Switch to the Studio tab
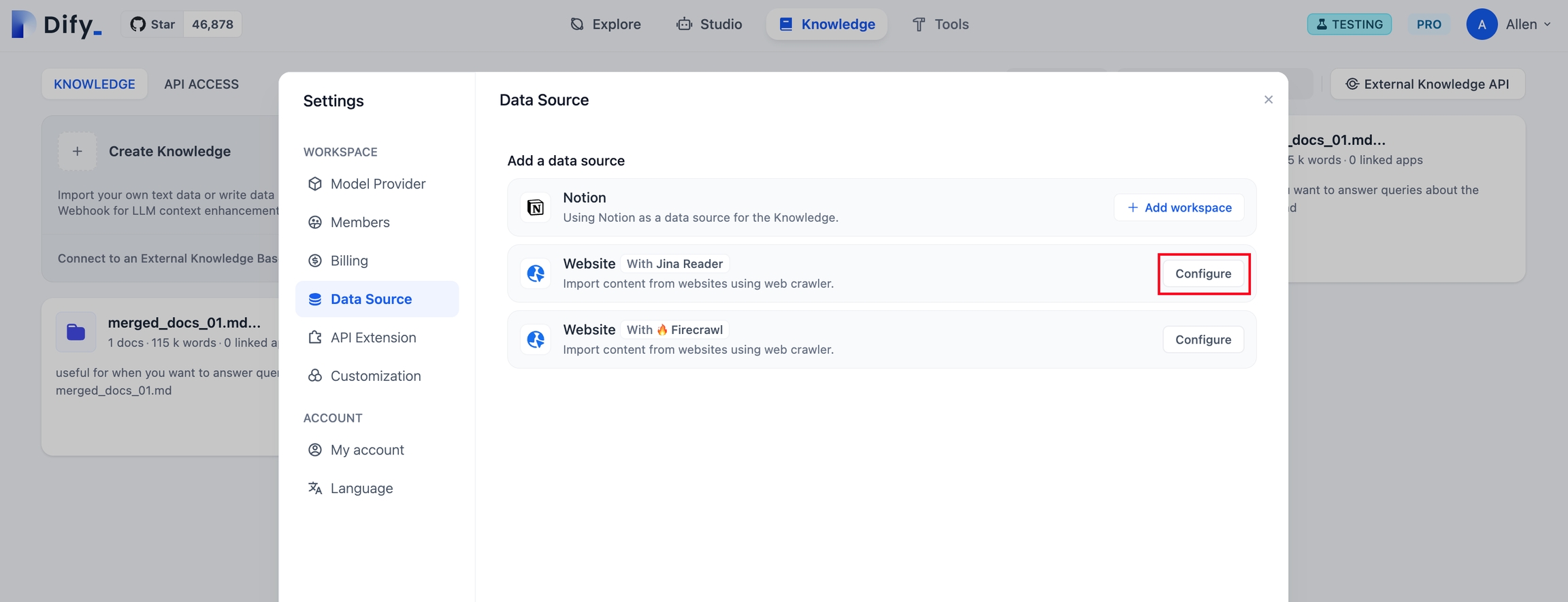Image resolution: width=1568 pixels, height=602 pixels. [x=709, y=24]
